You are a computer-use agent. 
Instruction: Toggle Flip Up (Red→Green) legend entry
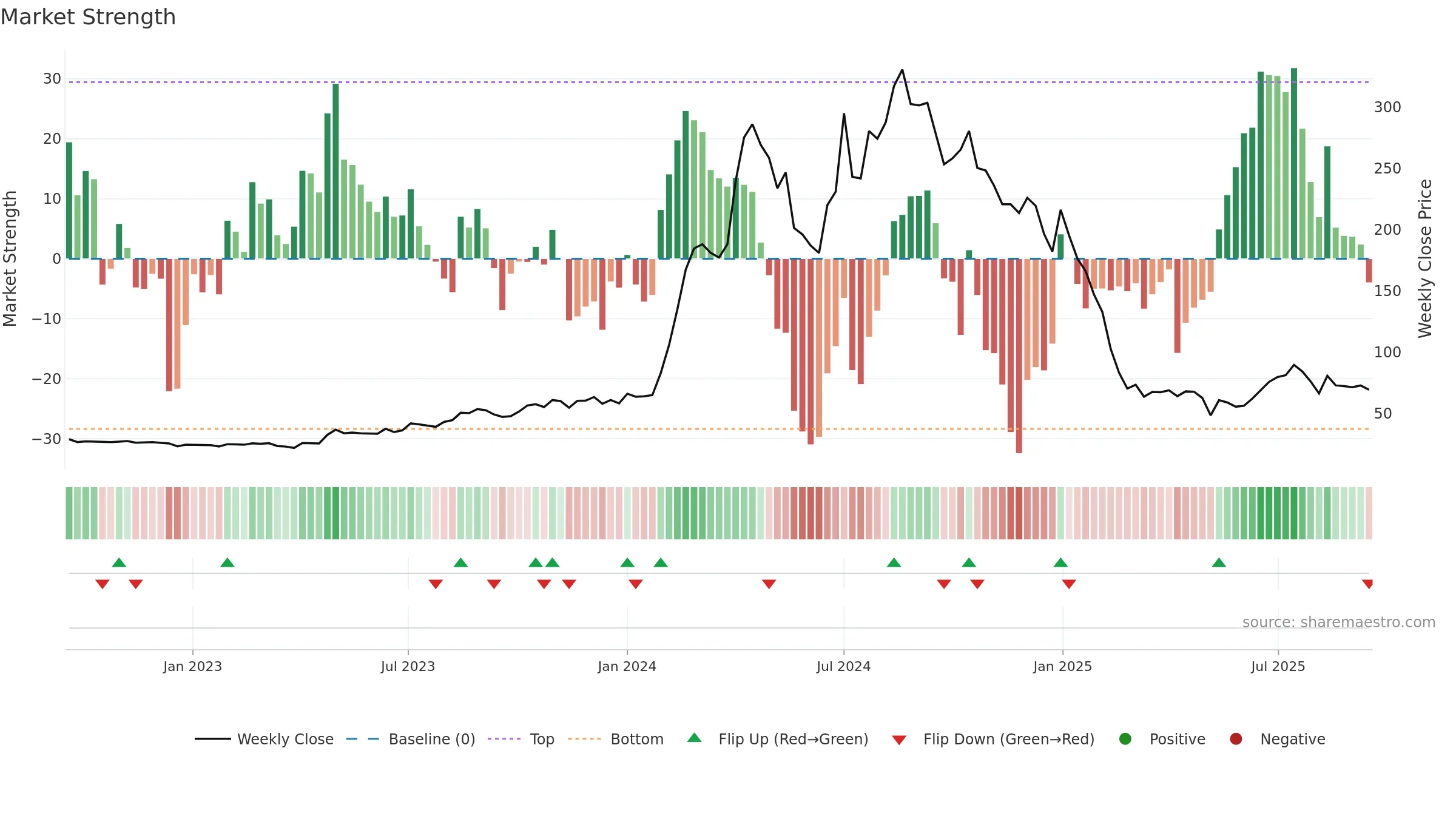tap(778, 739)
